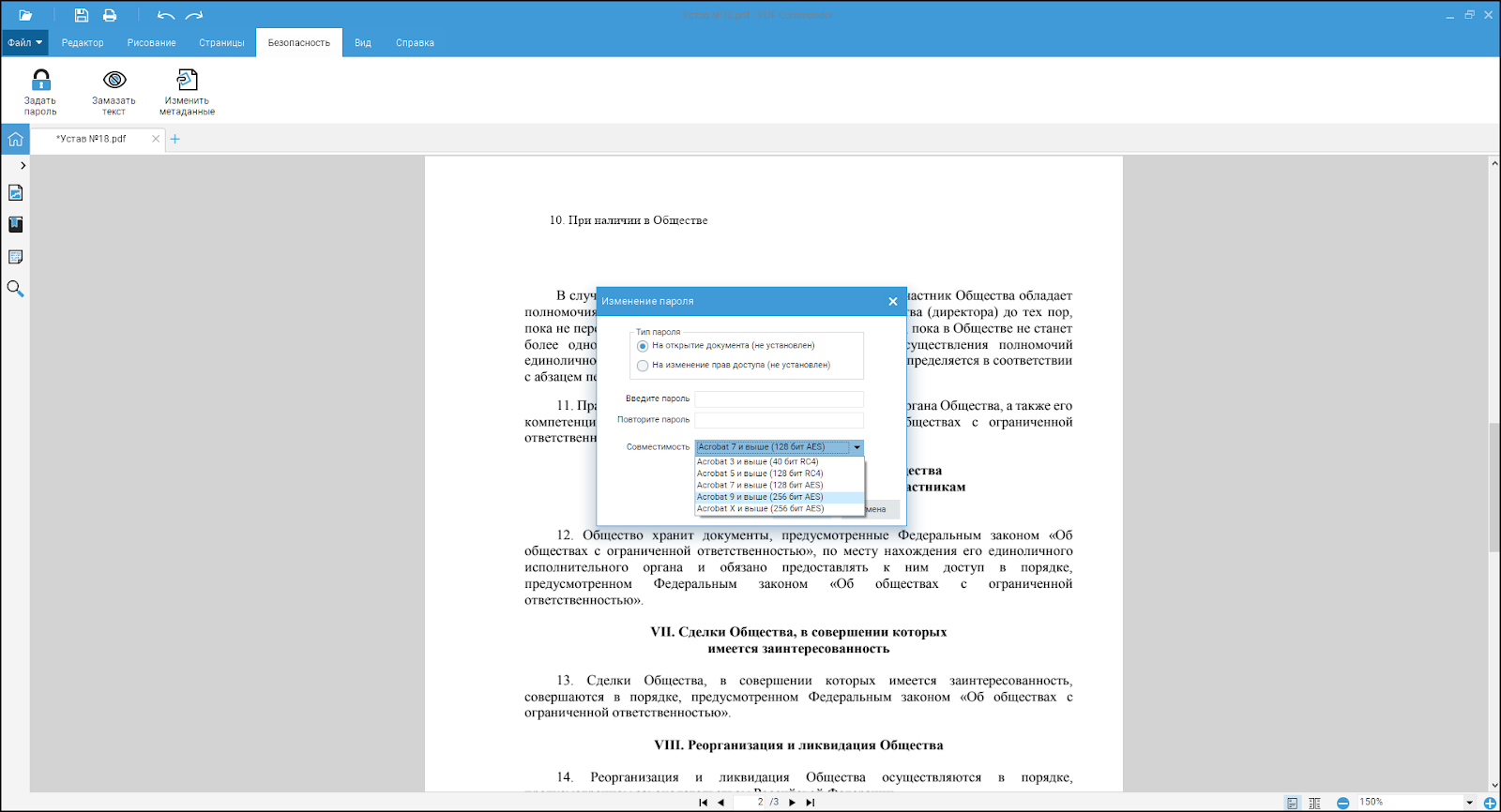Click the enter password input field
Image resolution: width=1501 pixels, height=812 pixels.
pyautogui.click(x=779, y=399)
